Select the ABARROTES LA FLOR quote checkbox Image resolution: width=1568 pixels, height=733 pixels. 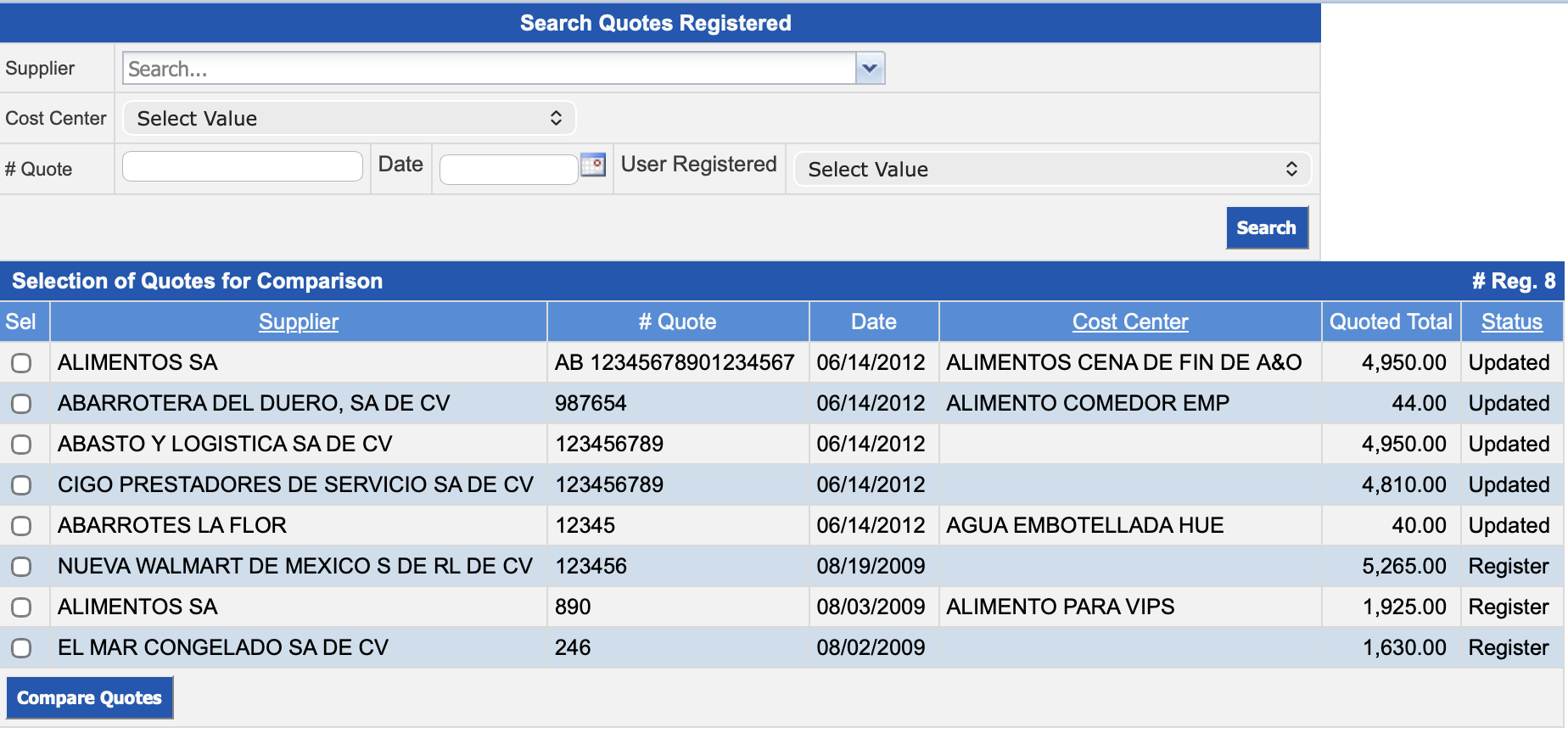pos(21,526)
